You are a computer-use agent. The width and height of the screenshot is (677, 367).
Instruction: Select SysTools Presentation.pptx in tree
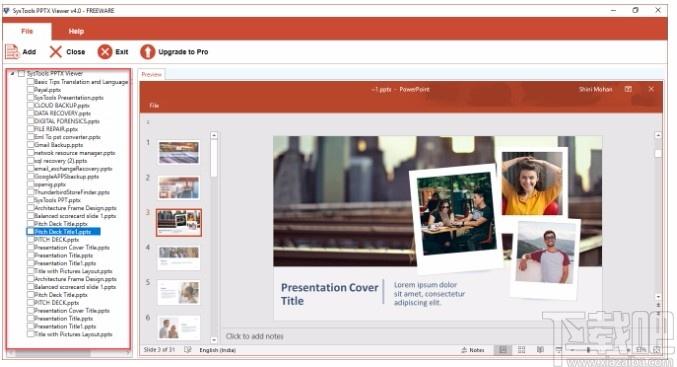(x=69, y=98)
